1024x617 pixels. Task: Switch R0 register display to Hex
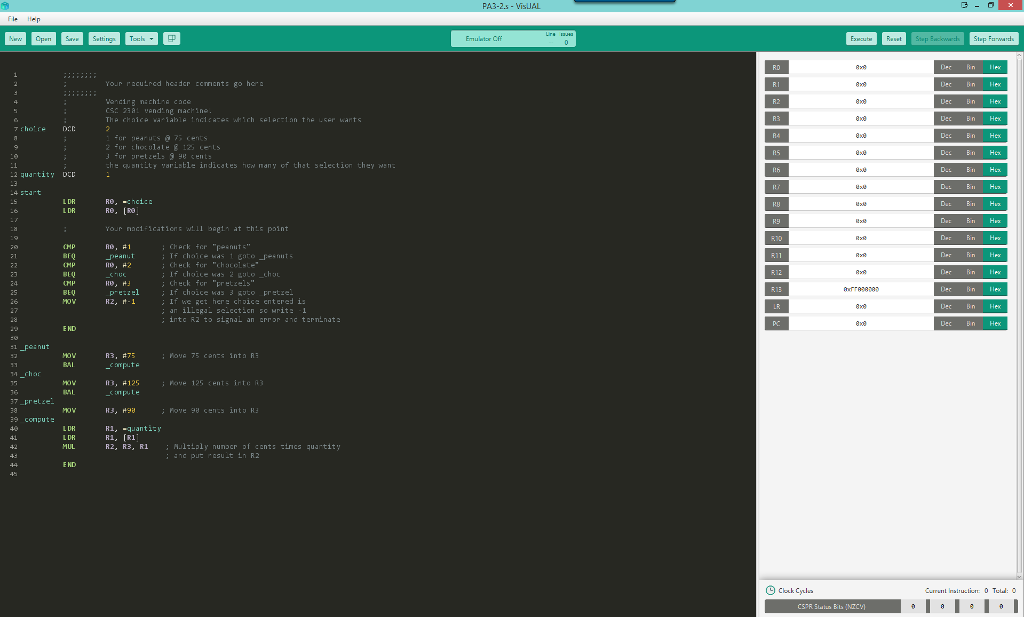click(993, 67)
